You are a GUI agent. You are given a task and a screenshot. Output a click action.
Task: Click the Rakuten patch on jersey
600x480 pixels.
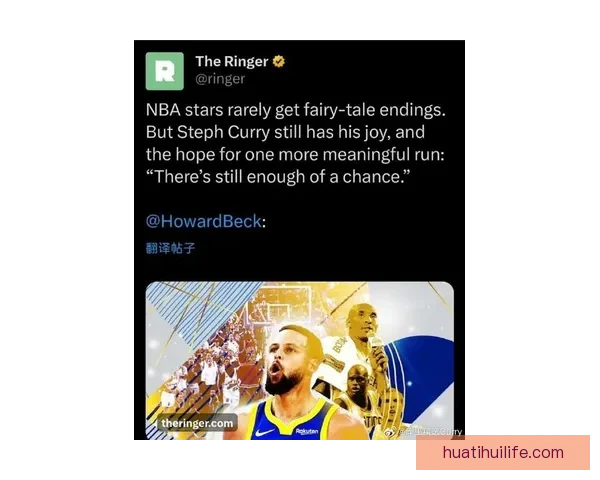(x=307, y=431)
